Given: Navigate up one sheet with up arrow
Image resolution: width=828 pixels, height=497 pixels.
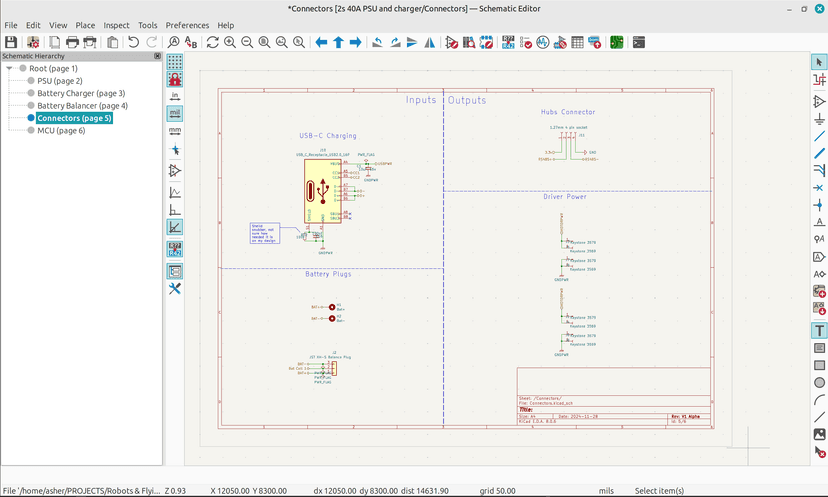Looking at the screenshot, I should (x=339, y=43).
